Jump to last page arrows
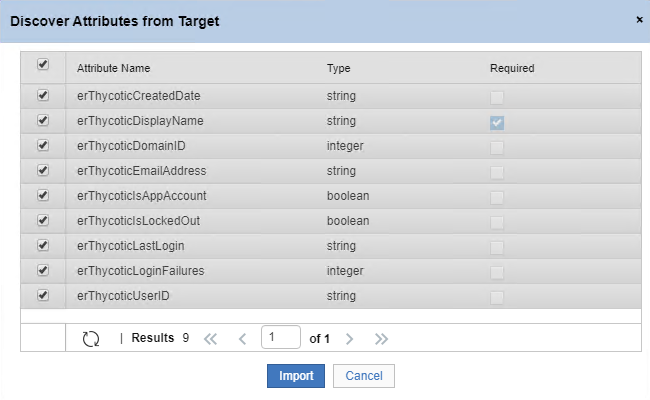 pyautogui.click(x=381, y=339)
